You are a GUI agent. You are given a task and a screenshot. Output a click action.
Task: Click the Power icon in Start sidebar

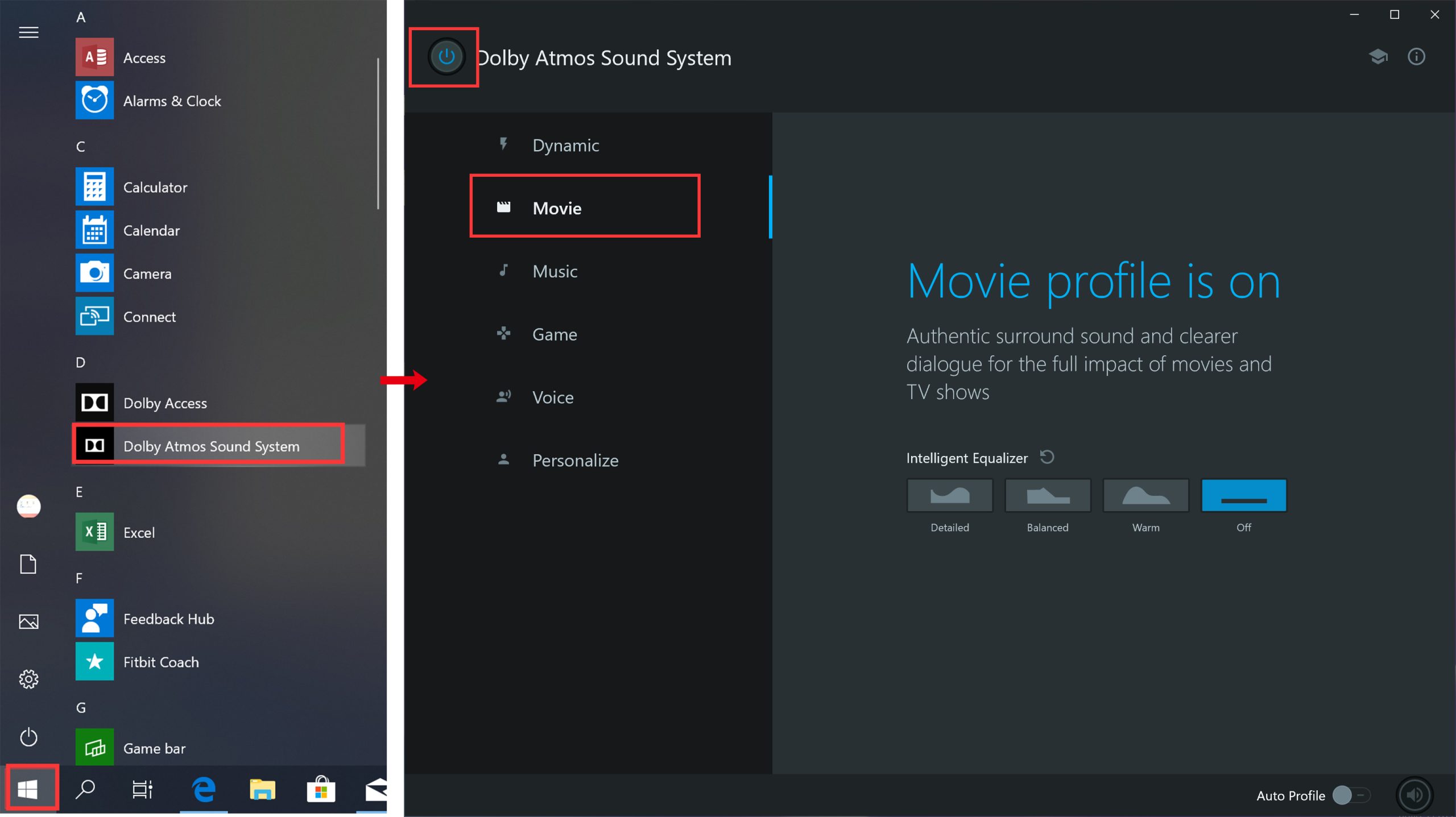28,737
